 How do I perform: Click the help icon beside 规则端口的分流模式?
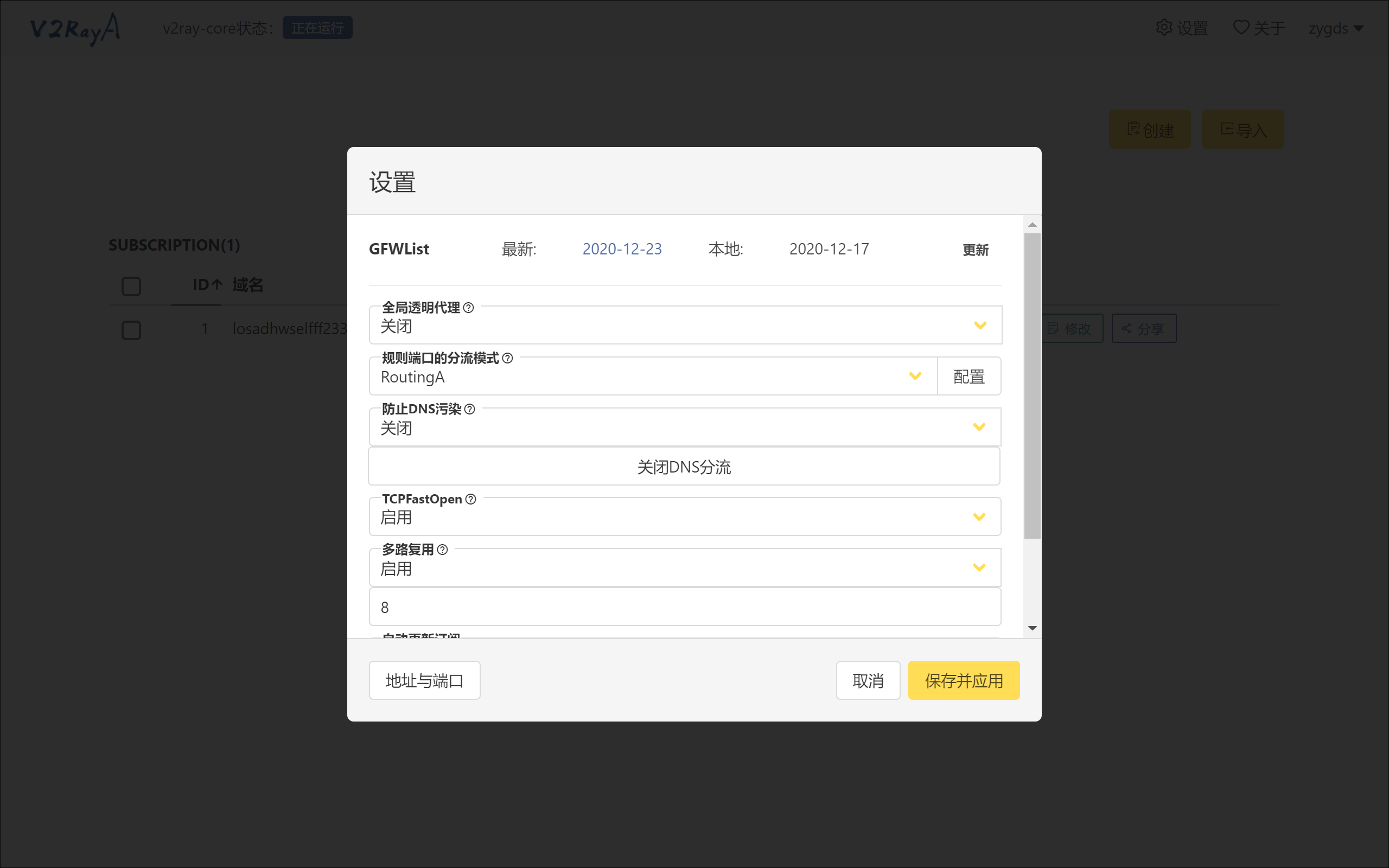point(507,358)
